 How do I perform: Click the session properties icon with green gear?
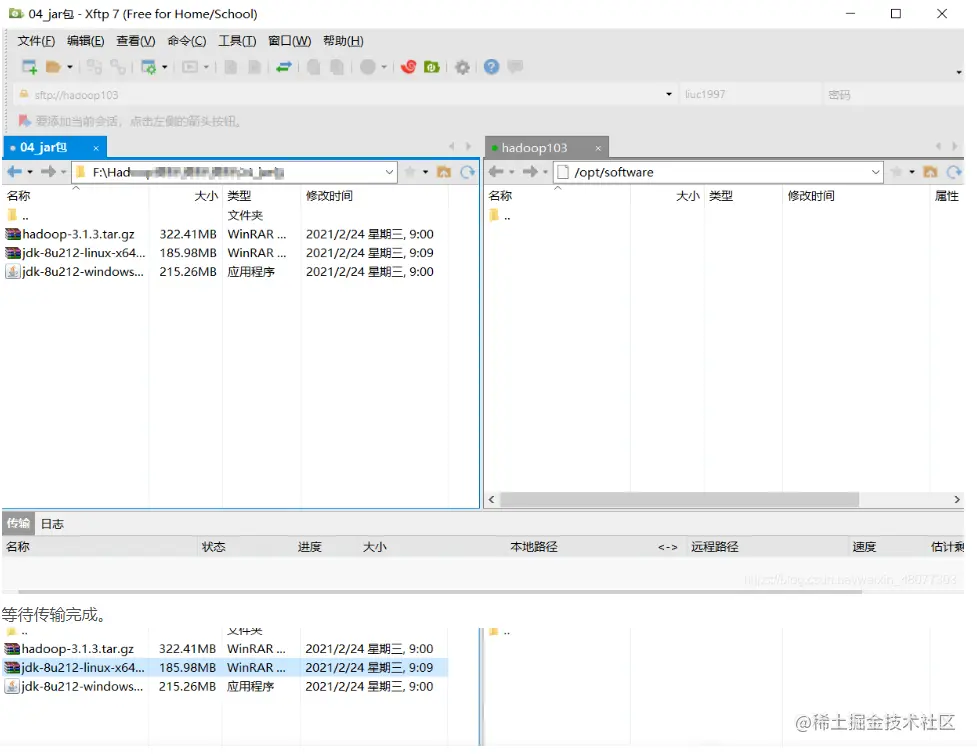(x=148, y=67)
